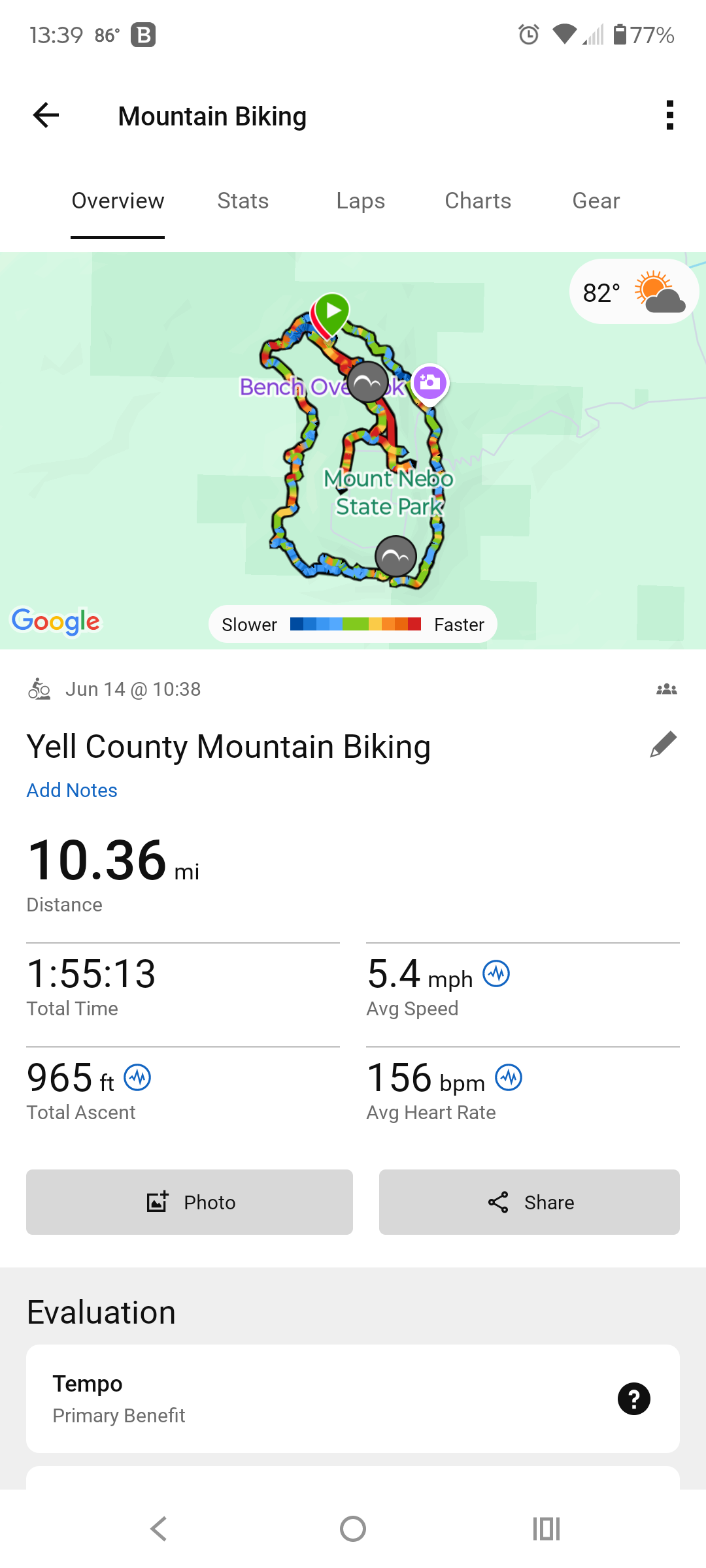This screenshot has height=1568, width=706.
Task: Tap the question mark on the Tempo card
Action: click(634, 1399)
